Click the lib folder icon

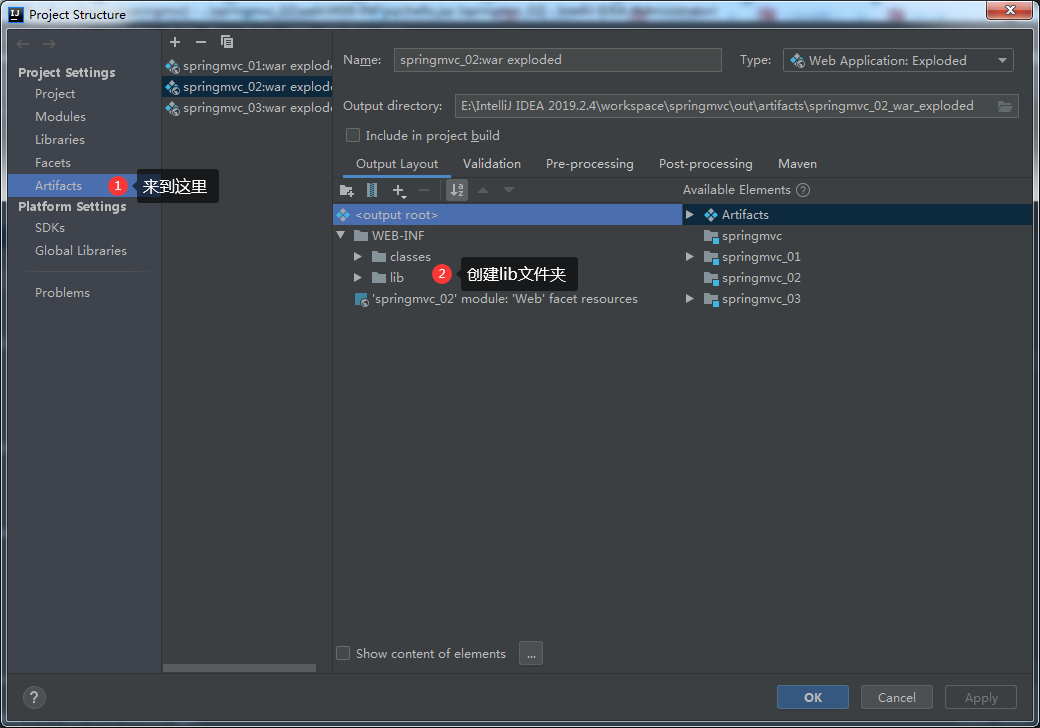point(379,277)
